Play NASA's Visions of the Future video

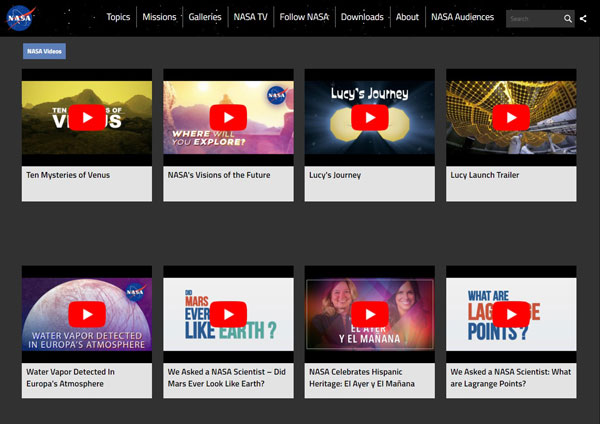tap(228, 117)
